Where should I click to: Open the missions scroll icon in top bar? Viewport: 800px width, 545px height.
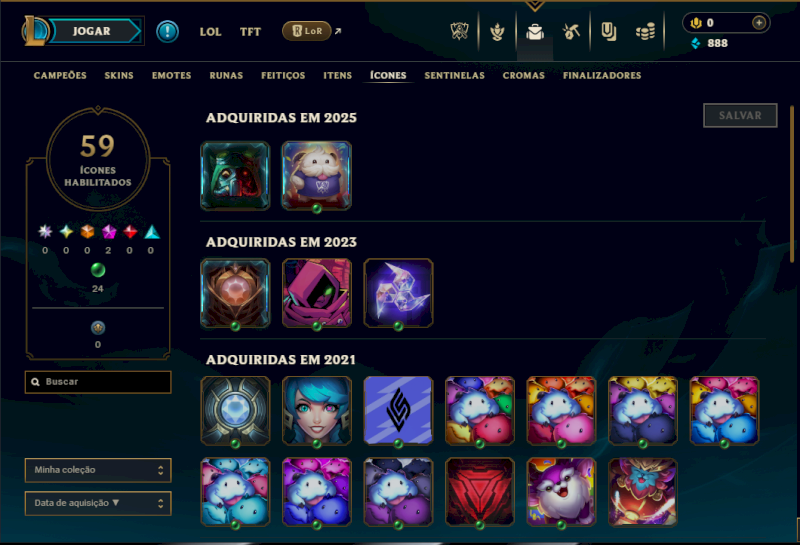608,32
